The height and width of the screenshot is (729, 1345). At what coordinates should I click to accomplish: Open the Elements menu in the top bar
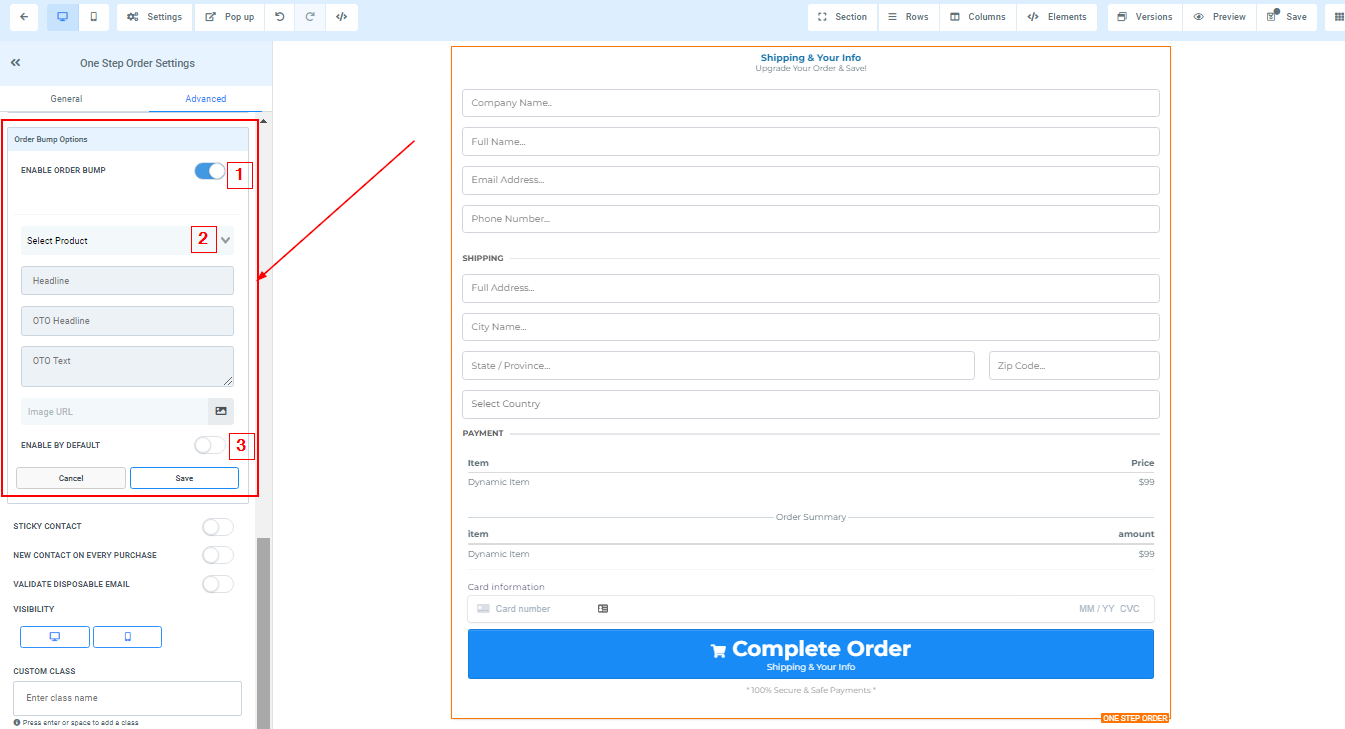click(1057, 17)
